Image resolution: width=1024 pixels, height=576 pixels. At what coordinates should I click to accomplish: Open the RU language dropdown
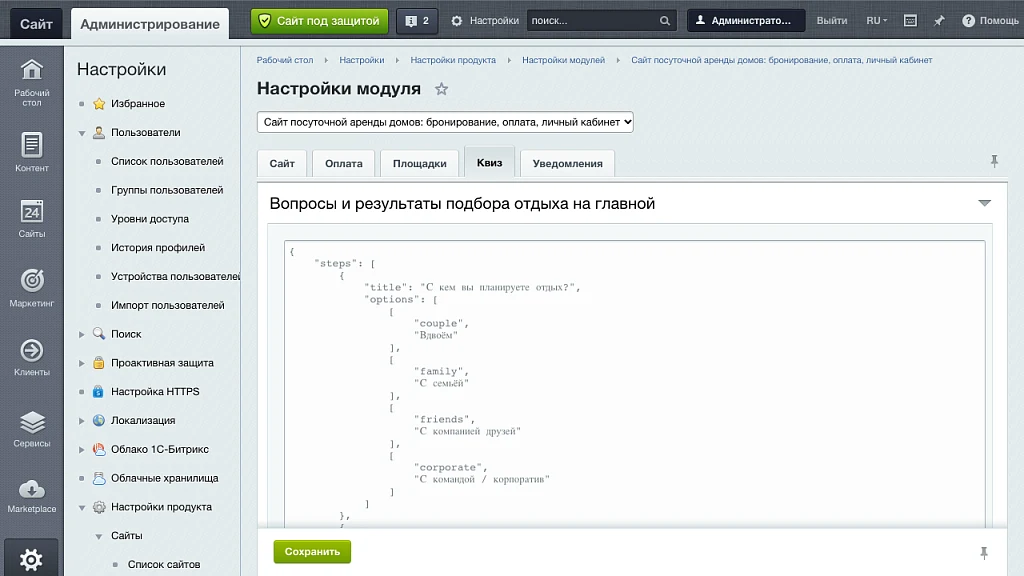tap(876, 21)
